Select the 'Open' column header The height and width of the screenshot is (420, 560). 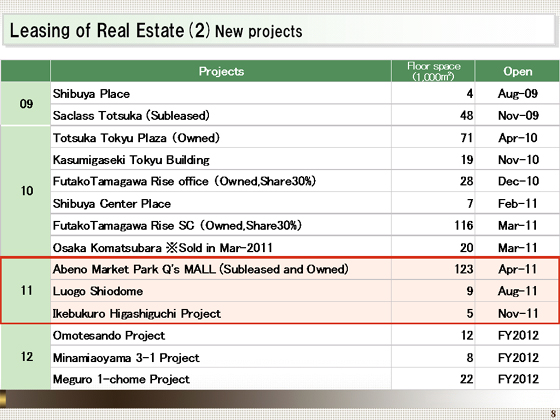pyautogui.click(x=518, y=71)
